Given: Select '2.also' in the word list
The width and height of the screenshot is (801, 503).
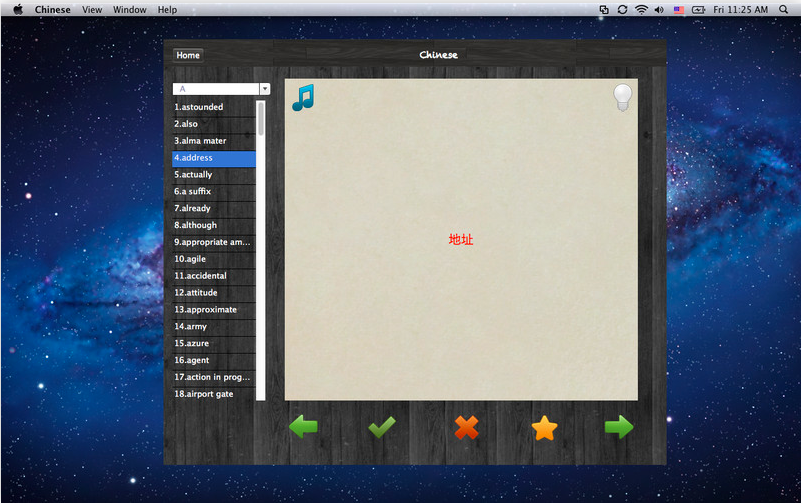Looking at the screenshot, I should coord(214,124).
